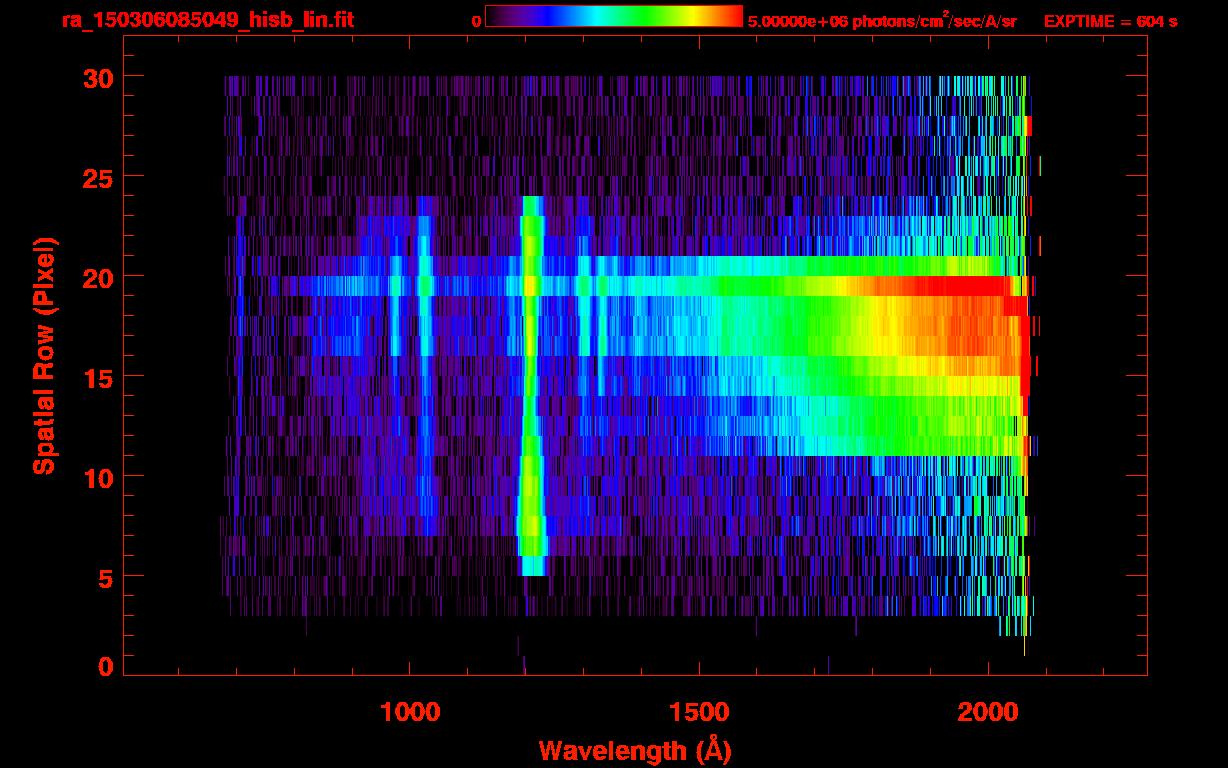Click the rainbow color scale bar
Image resolution: width=1228 pixels, height=768 pixels.
(x=614, y=17)
